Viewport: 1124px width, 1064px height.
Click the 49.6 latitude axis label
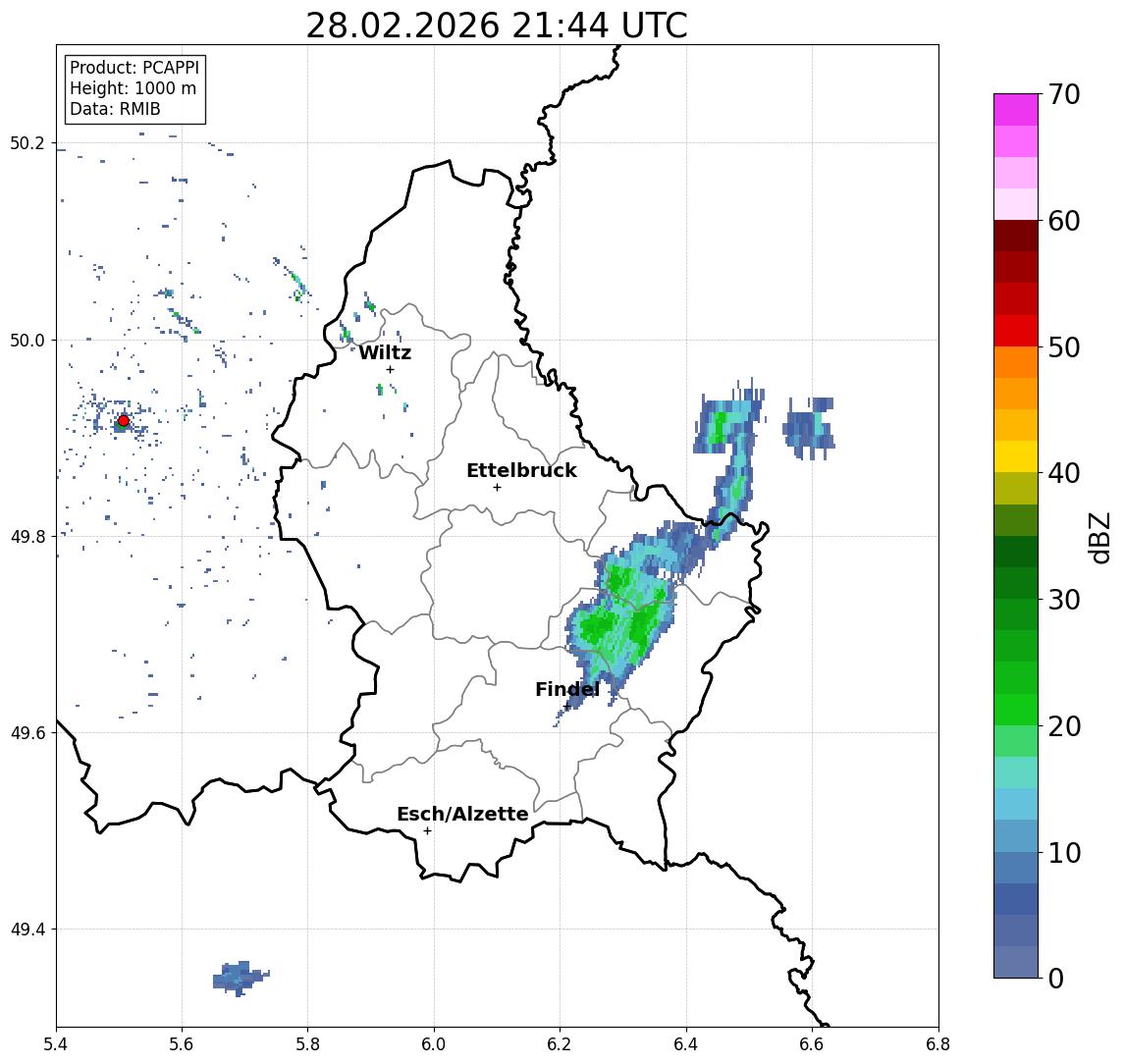[27, 733]
